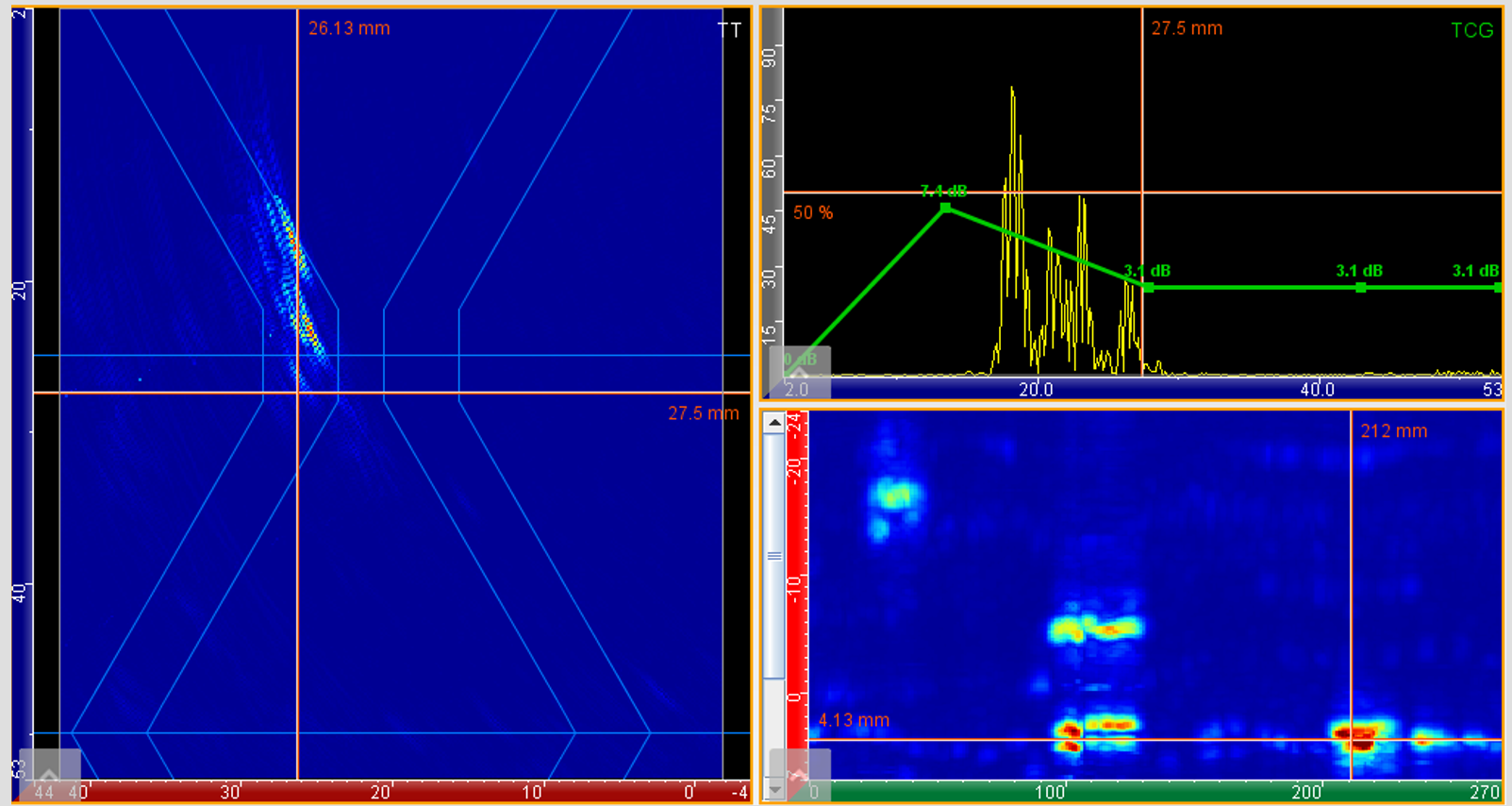Click the 50 % amplitude reference cursor label
This screenshot has height=806, width=1512.
coord(812,213)
